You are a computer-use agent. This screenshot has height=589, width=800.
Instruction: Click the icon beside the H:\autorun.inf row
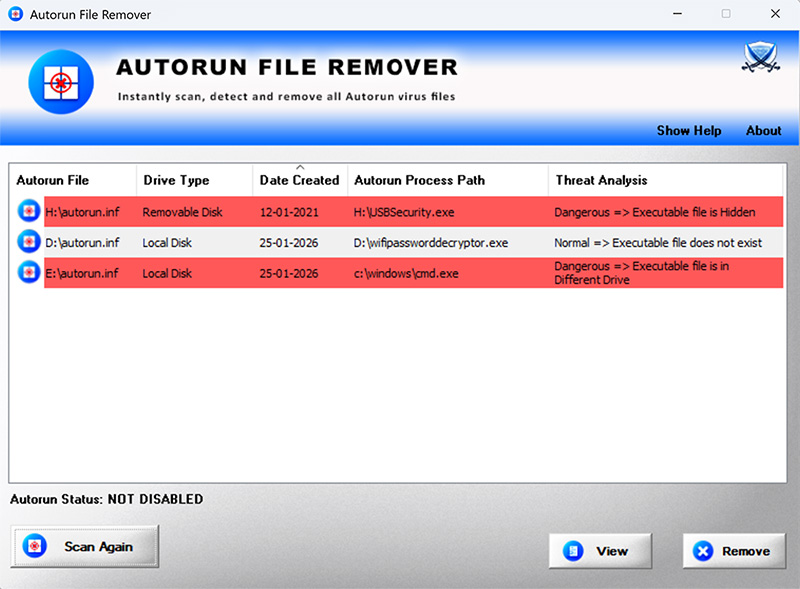point(28,212)
